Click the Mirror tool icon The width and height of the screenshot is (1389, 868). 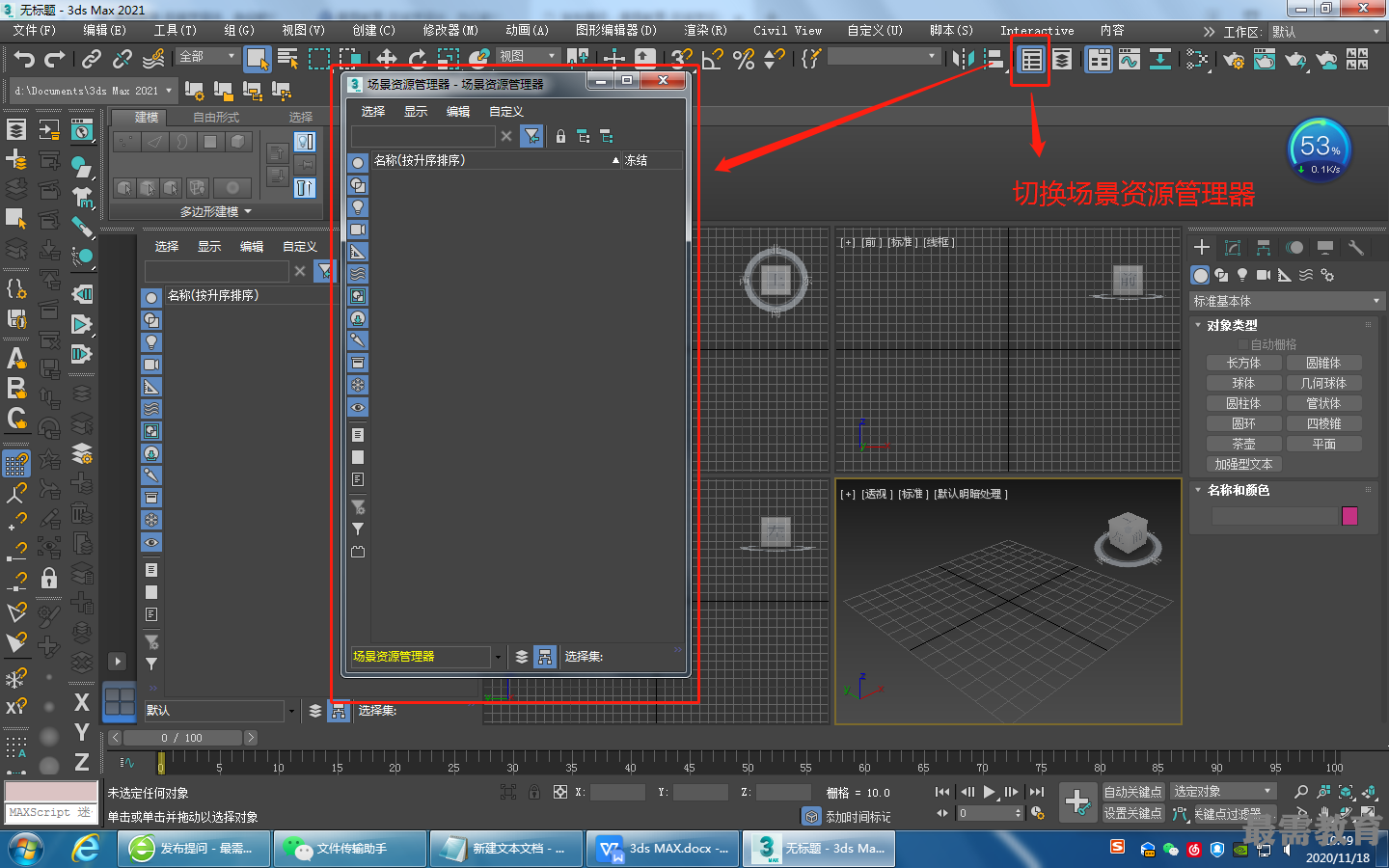[x=963, y=59]
